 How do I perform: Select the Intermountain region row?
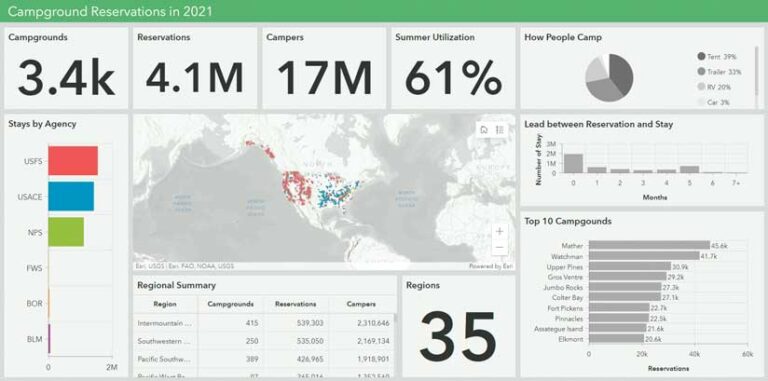pyautogui.click(x=264, y=323)
